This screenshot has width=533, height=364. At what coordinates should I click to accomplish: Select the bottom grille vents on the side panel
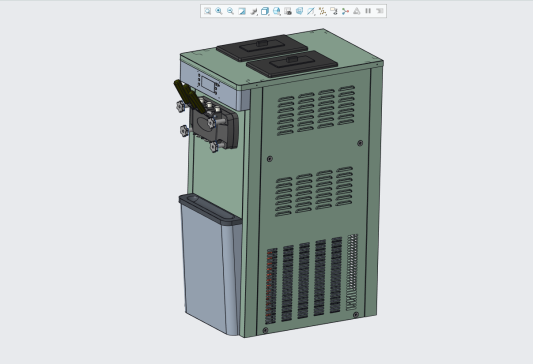tap(311, 279)
